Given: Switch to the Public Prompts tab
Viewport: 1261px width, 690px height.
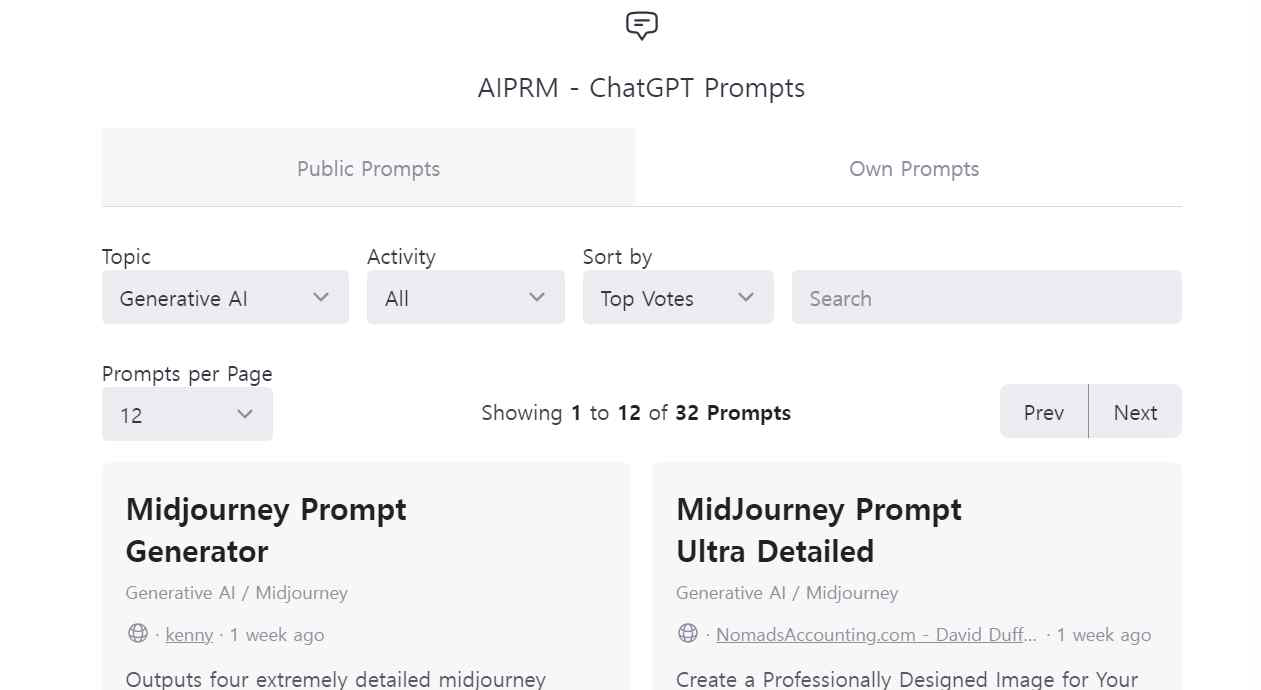Looking at the screenshot, I should (x=368, y=168).
